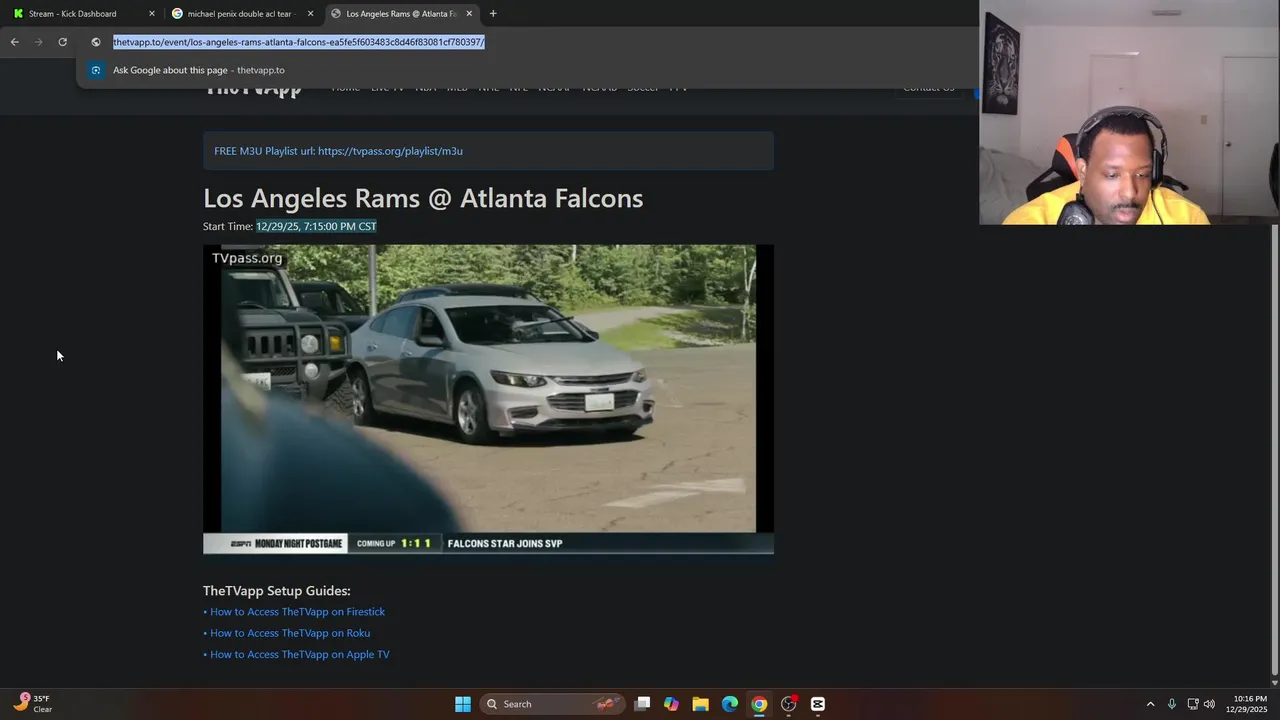The image size is (1280, 720).
Task: Close the Stream - Kick Dashboard tab
Action: [152, 14]
